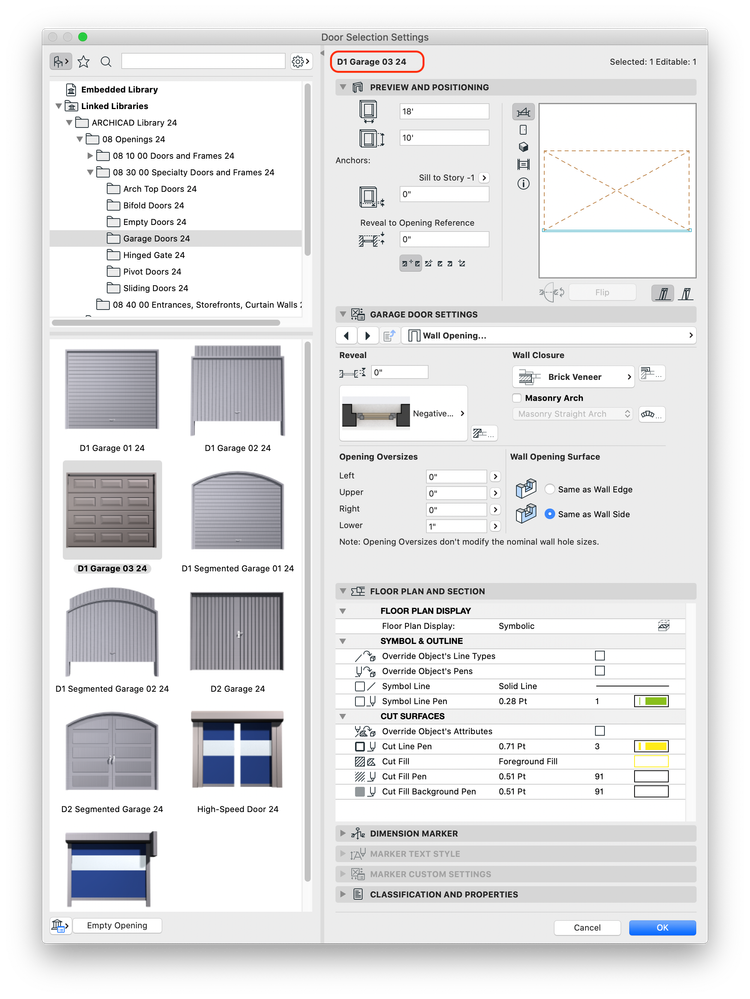
Task: Collapse the Preview and Positioning panel
Action: click(343, 87)
